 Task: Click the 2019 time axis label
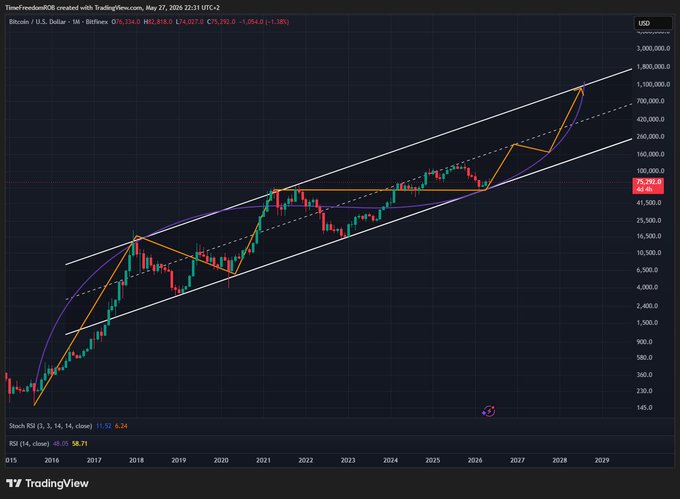[x=179, y=460]
